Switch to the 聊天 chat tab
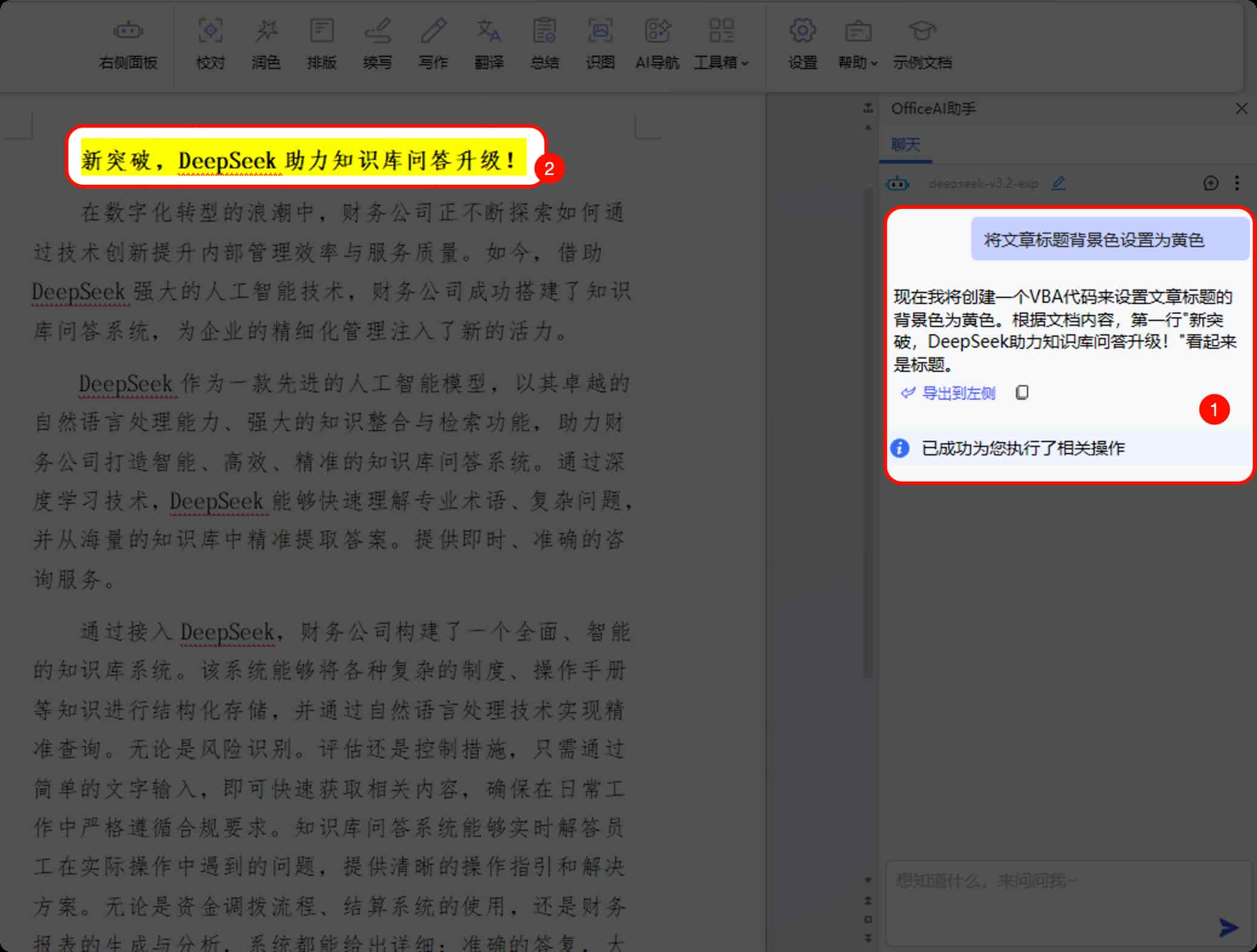This screenshot has width=1257, height=952. (x=905, y=145)
